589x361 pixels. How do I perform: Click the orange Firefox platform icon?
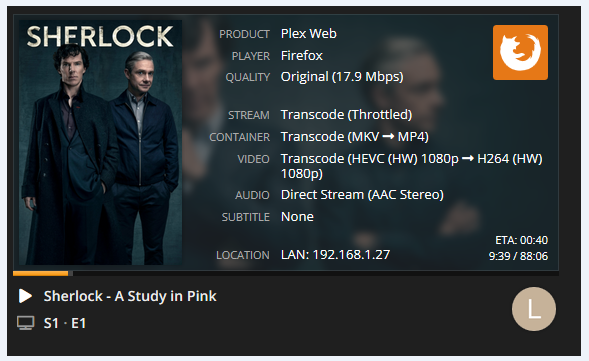coord(520,53)
